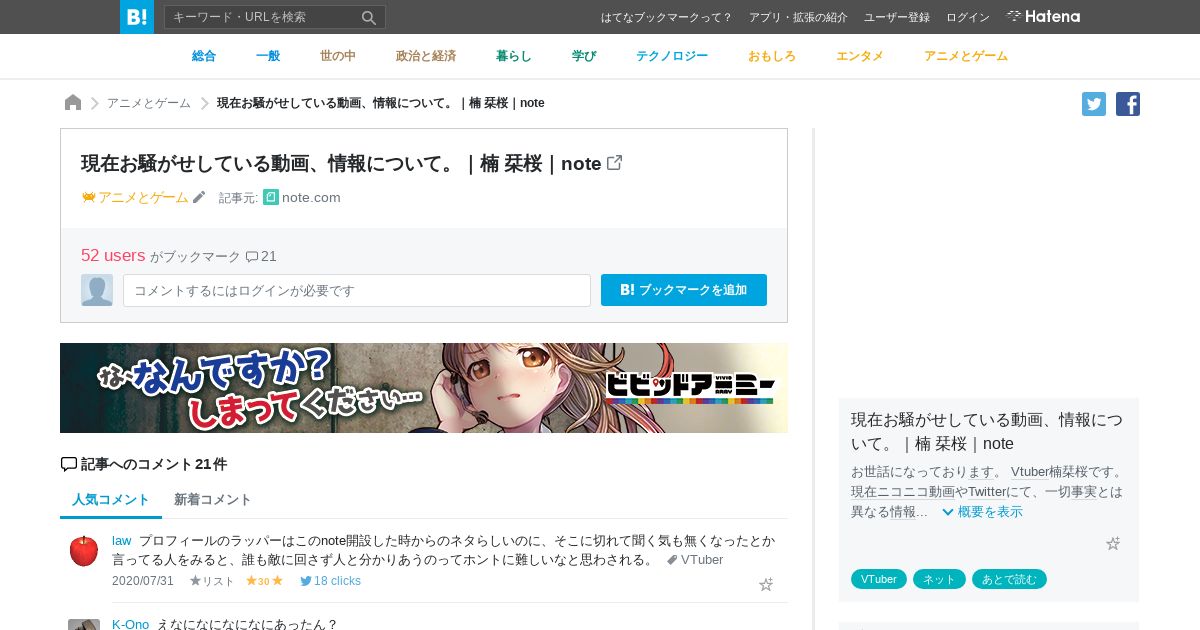Screen dimensions: 1200x630
Task: Open the article title link
Action: 341,163
